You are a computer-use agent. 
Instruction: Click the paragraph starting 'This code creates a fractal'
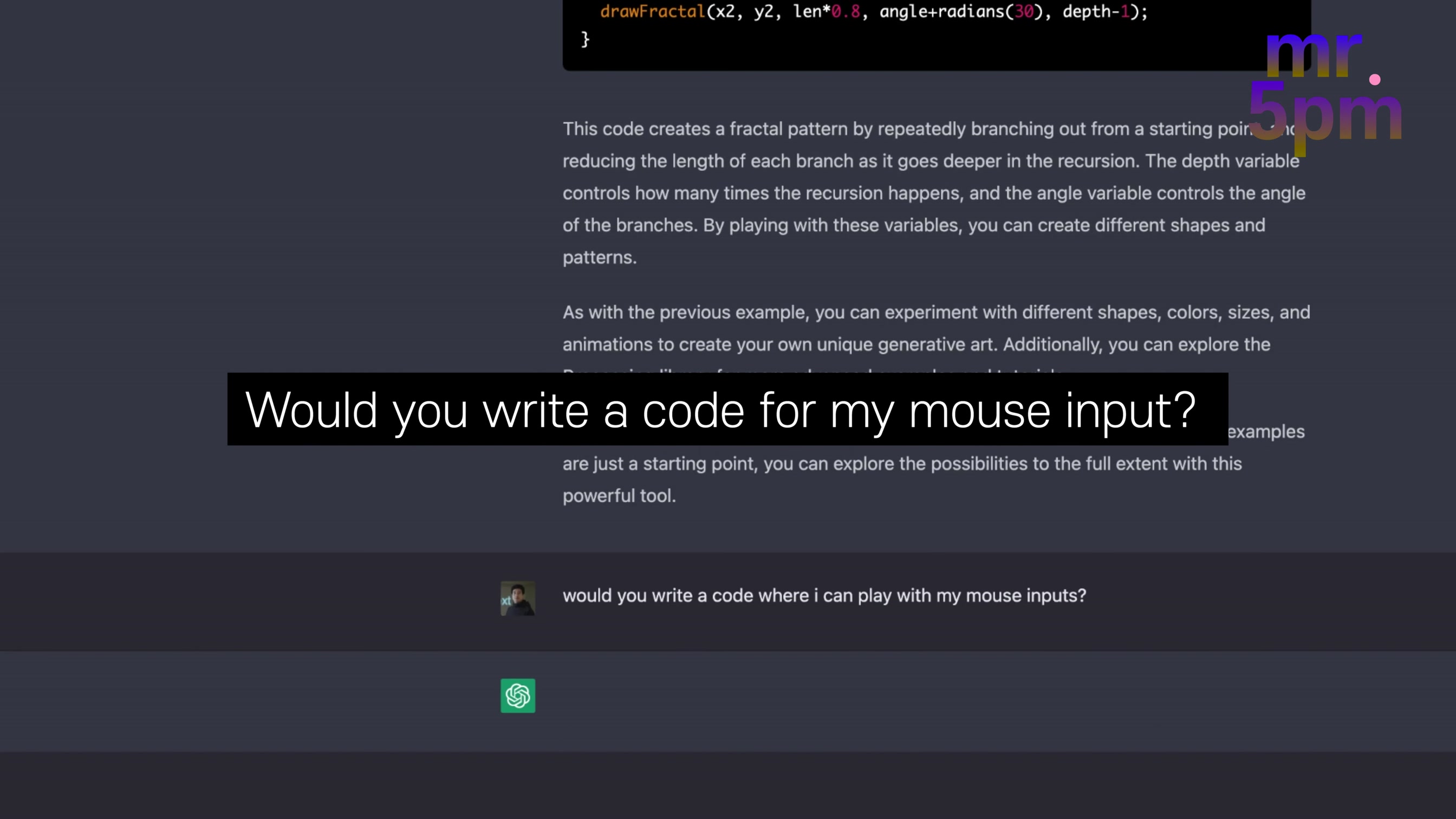pos(935,193)
